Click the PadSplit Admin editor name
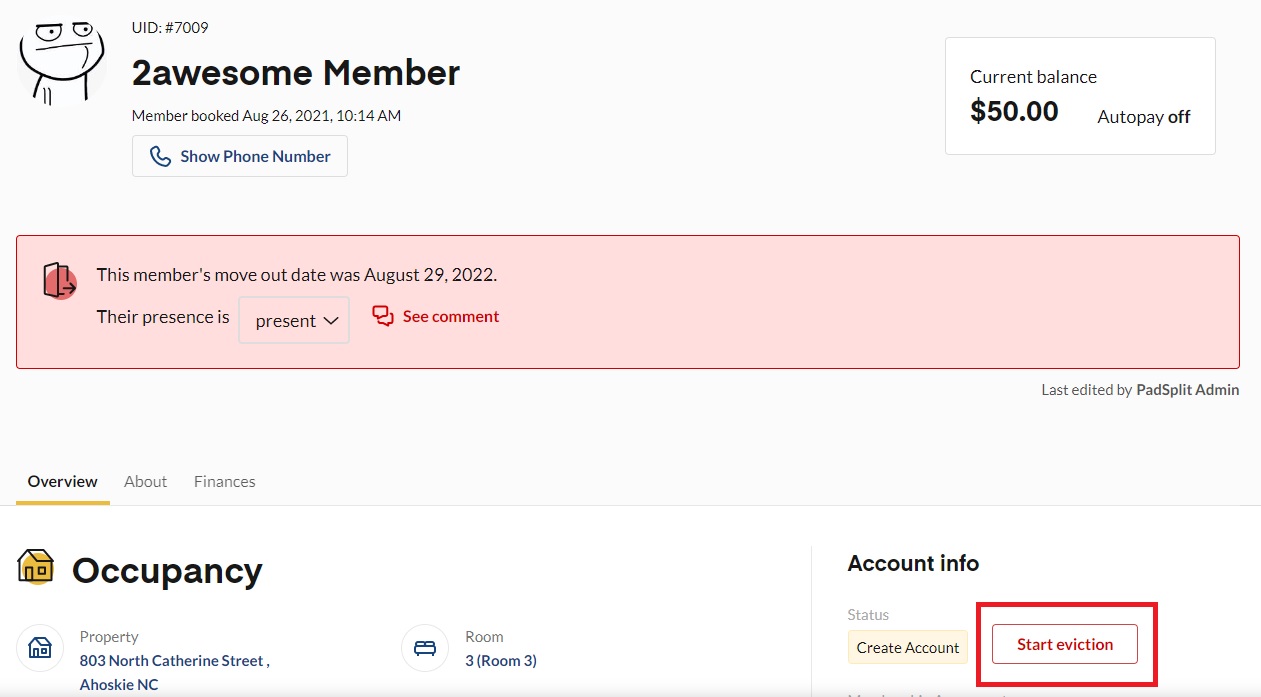Viewport: 1261px width, 697px height. click(x=1187, y=390)
